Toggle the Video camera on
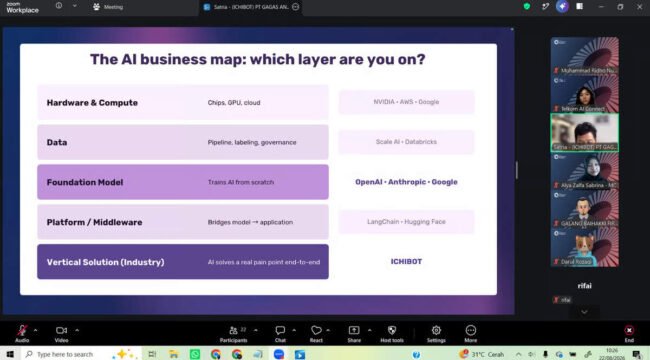650x360 pixels. click(61, 333)
